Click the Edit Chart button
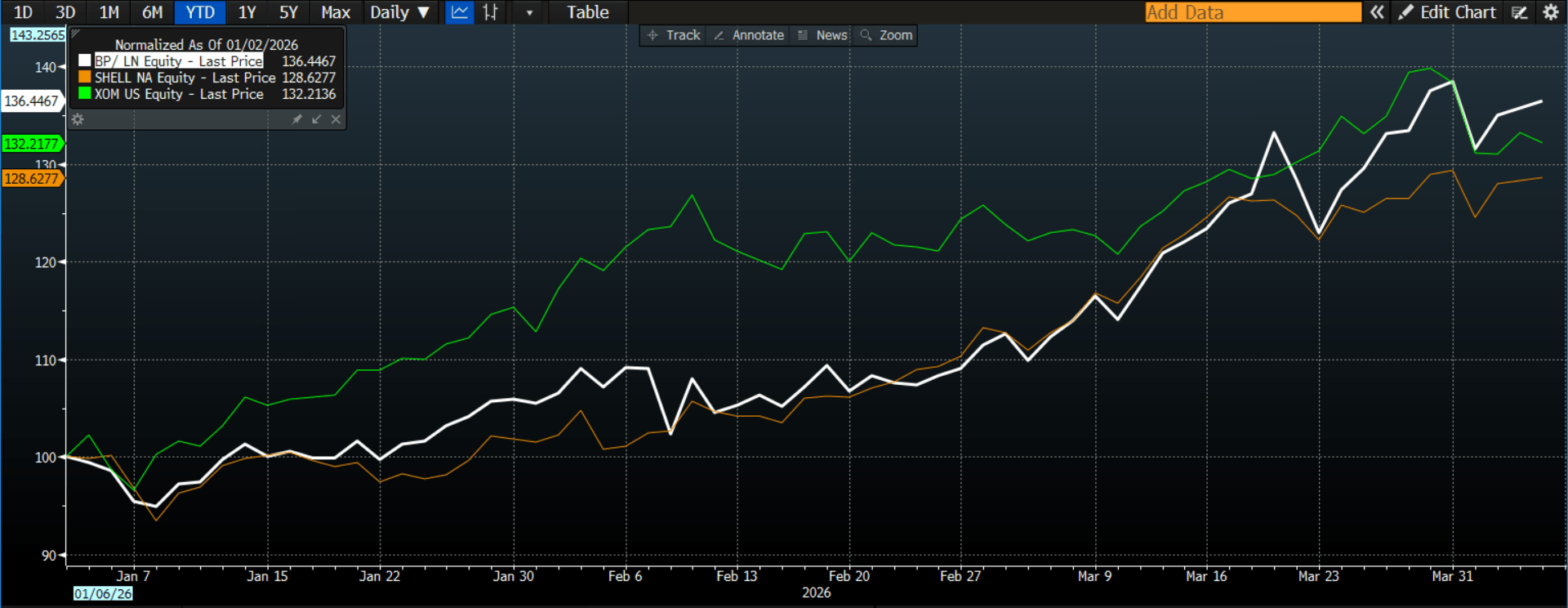This screenshot has height=608, width=1568. [1448, 12]
